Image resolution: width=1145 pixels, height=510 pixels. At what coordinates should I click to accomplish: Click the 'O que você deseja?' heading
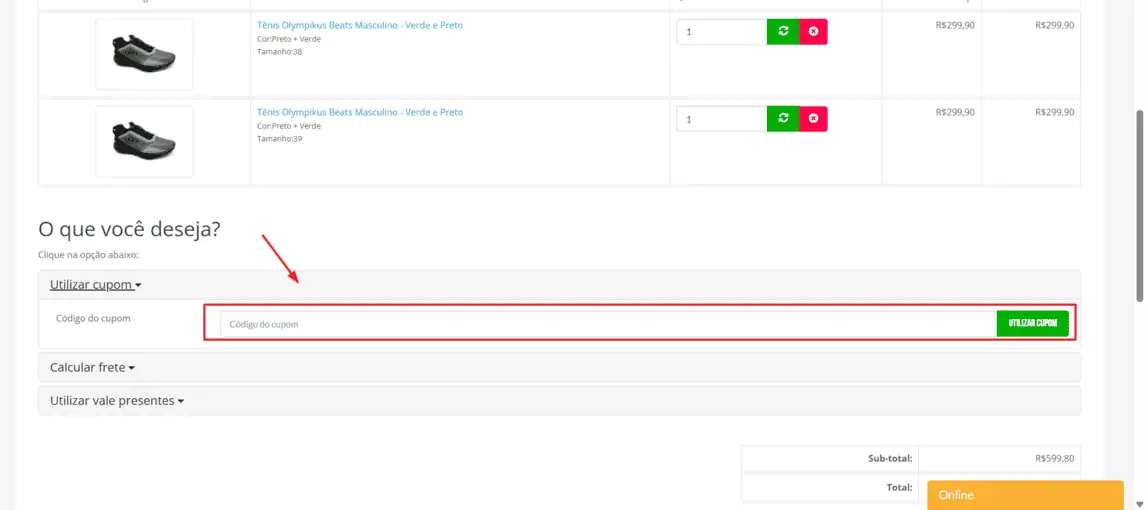(x=129, y=229)
